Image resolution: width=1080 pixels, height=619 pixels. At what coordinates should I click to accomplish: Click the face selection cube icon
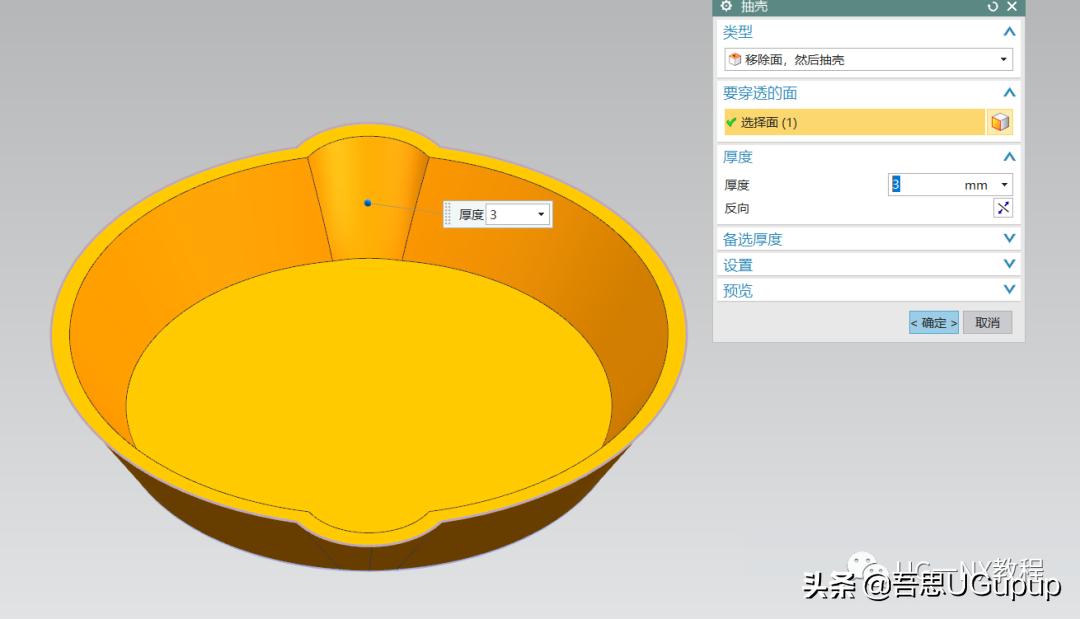999,123
